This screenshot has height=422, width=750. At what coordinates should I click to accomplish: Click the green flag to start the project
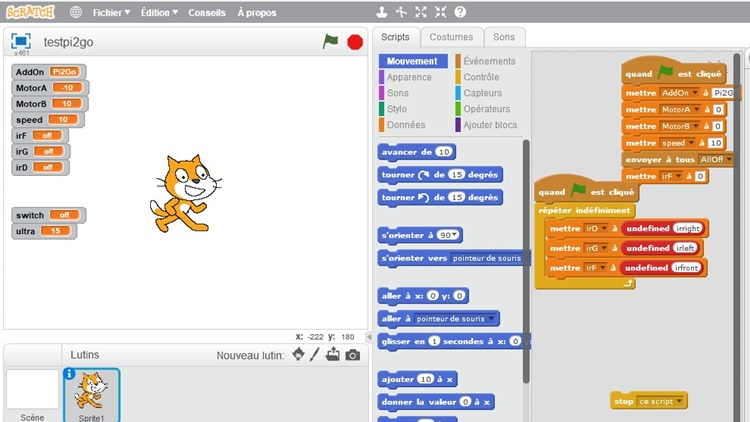[330, 41]
